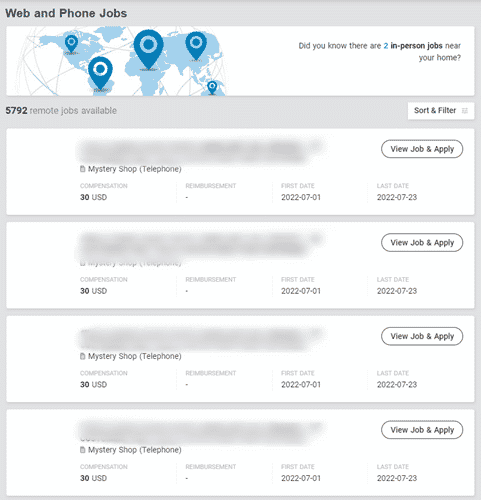481x500 pixels.
Task: Open the 2 in-person jobs link
Action: point(413,46)
